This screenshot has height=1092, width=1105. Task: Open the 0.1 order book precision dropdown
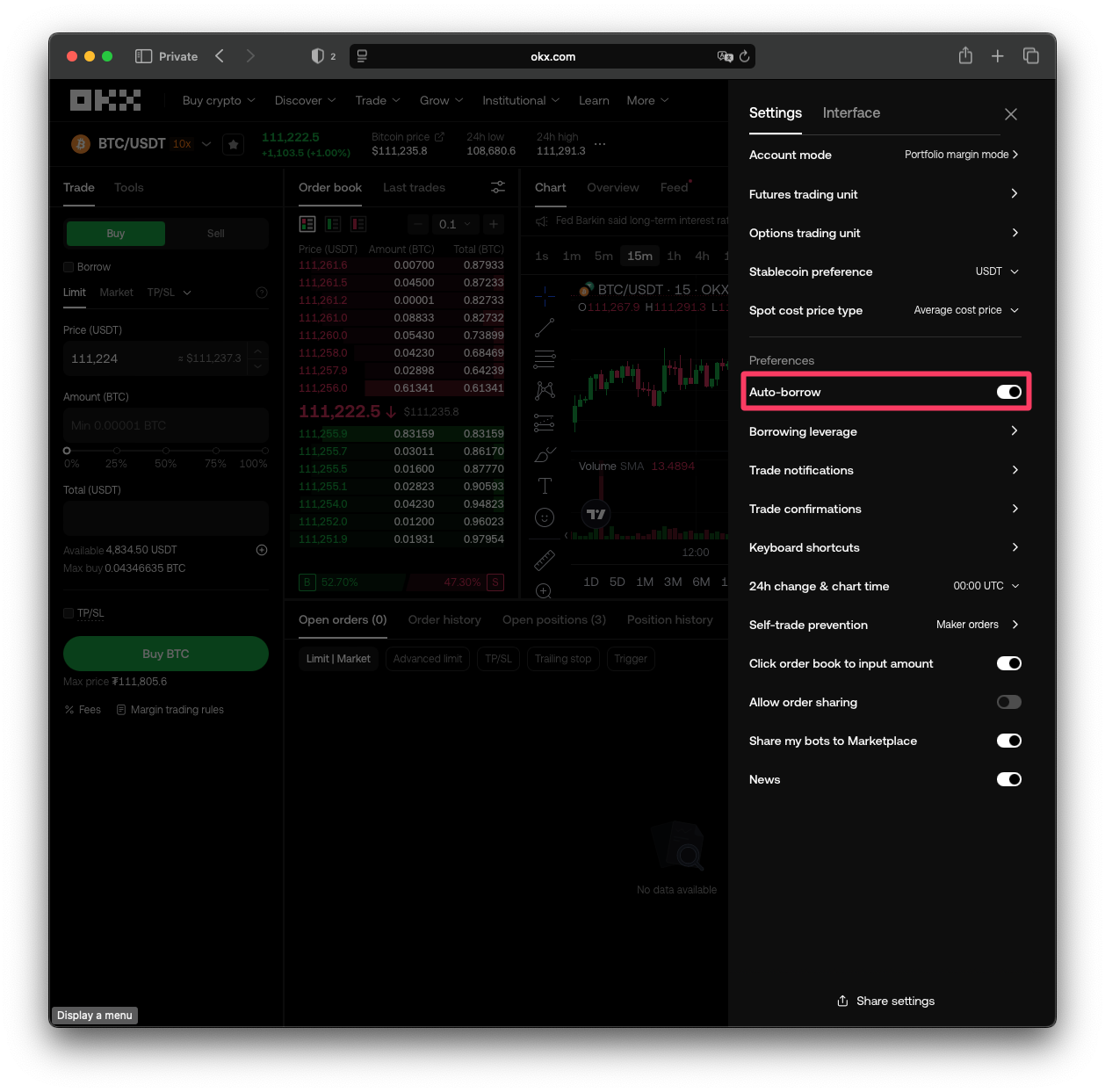point(454,224)
